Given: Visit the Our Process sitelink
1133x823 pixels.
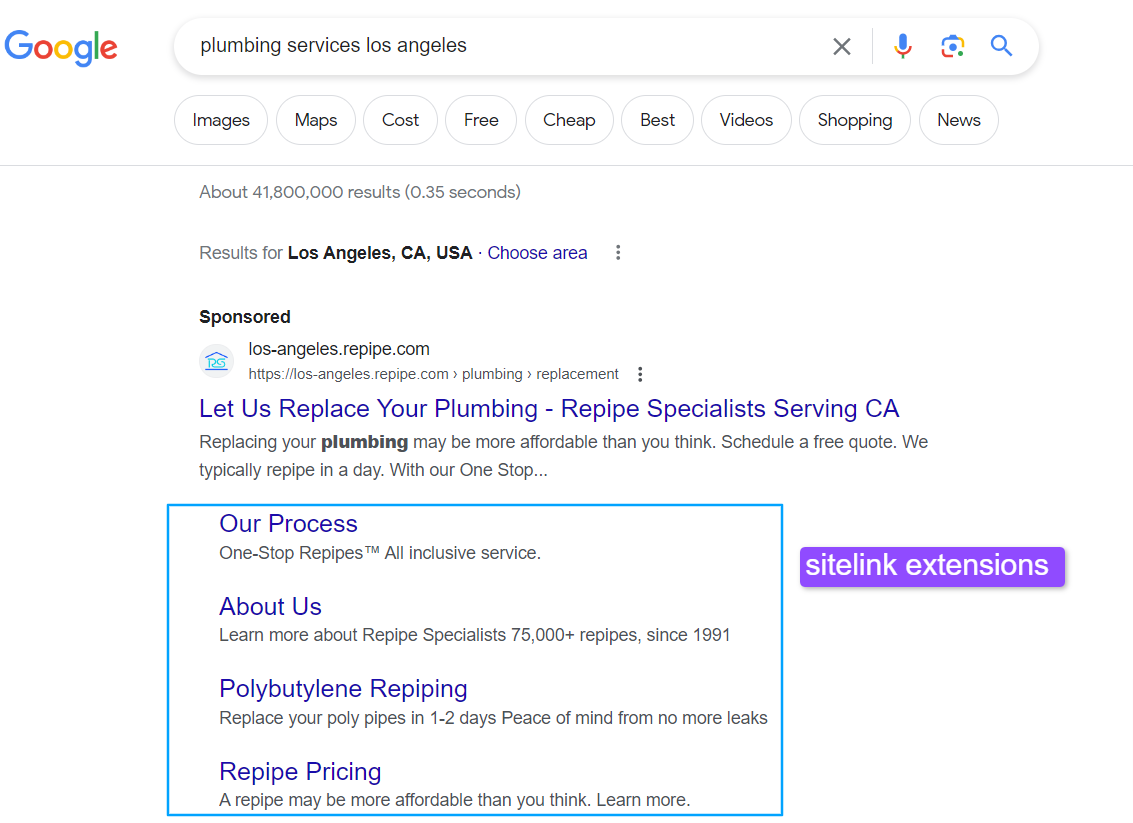Looking at the screenshot, I should pos(288,524).
